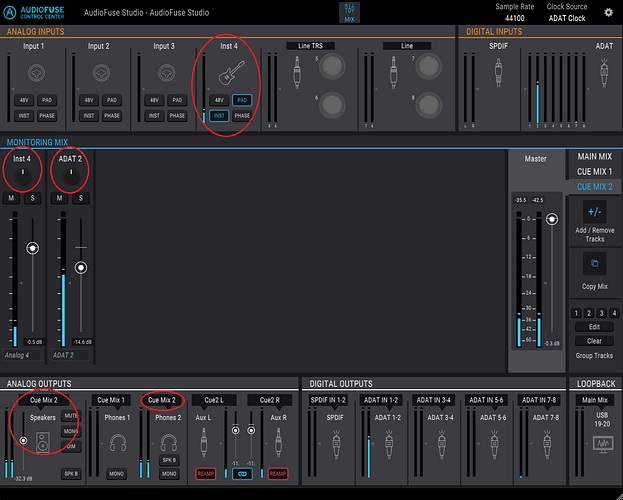Click the Inst 4 pan knob
Screen dimensions: 623x500
[23, 177]
